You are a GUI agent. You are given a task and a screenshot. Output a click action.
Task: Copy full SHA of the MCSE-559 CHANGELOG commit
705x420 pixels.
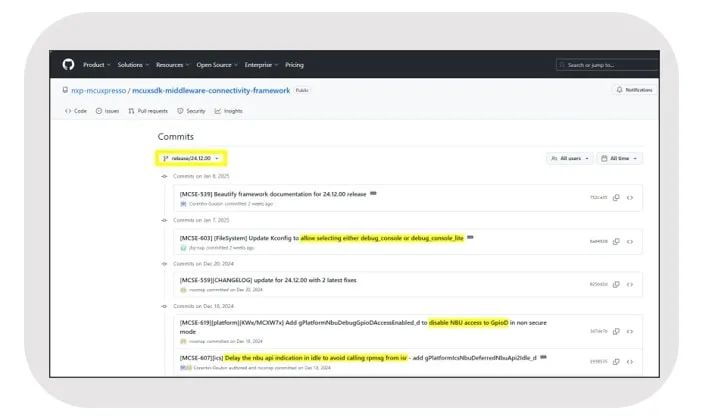(616, 284)
